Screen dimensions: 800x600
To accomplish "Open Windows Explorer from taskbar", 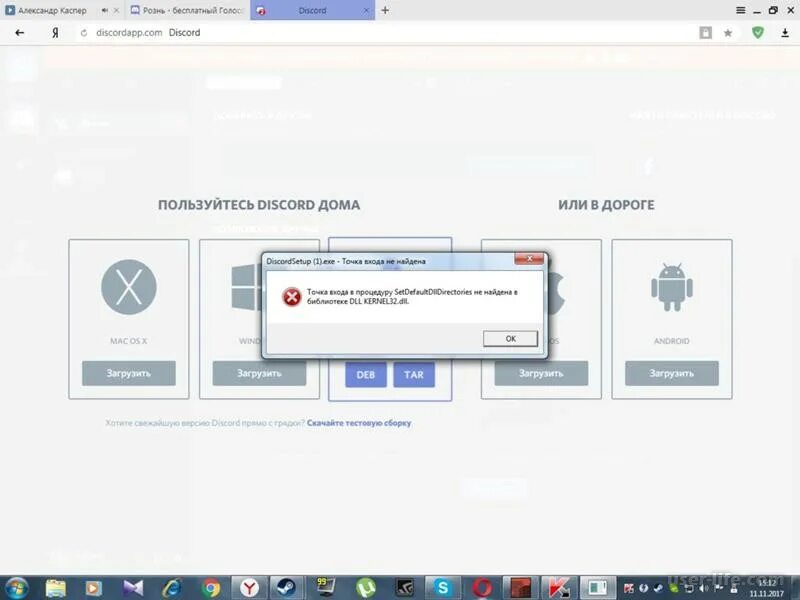I will tap(56, 588).
